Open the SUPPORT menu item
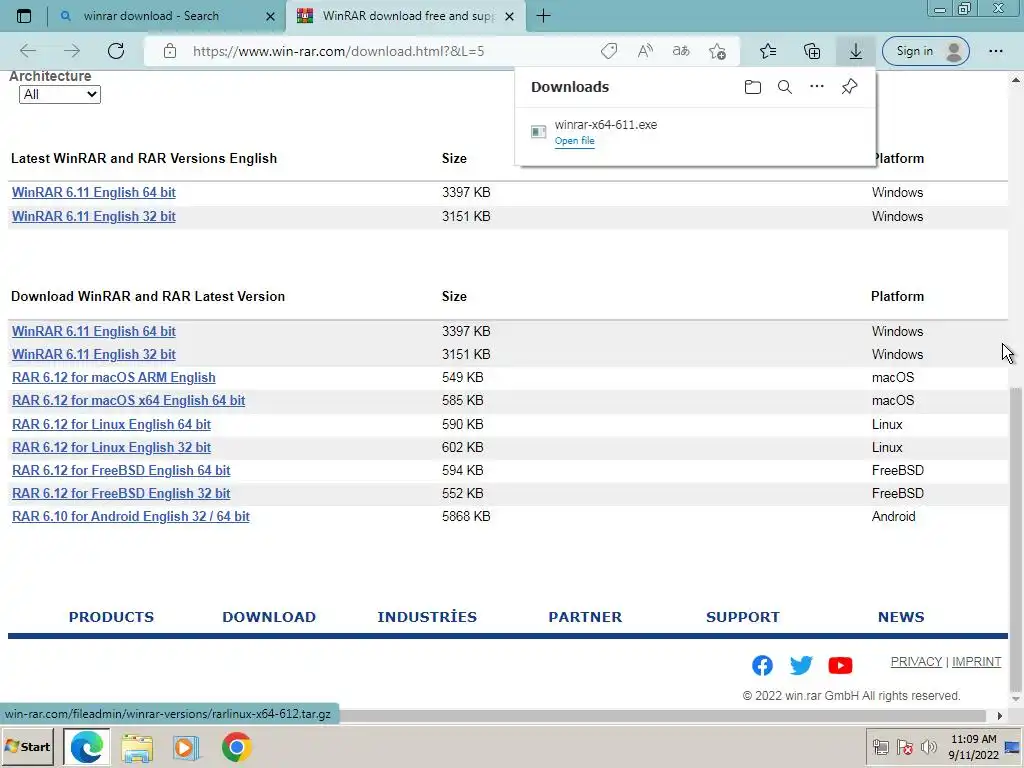 click(743, 617)
